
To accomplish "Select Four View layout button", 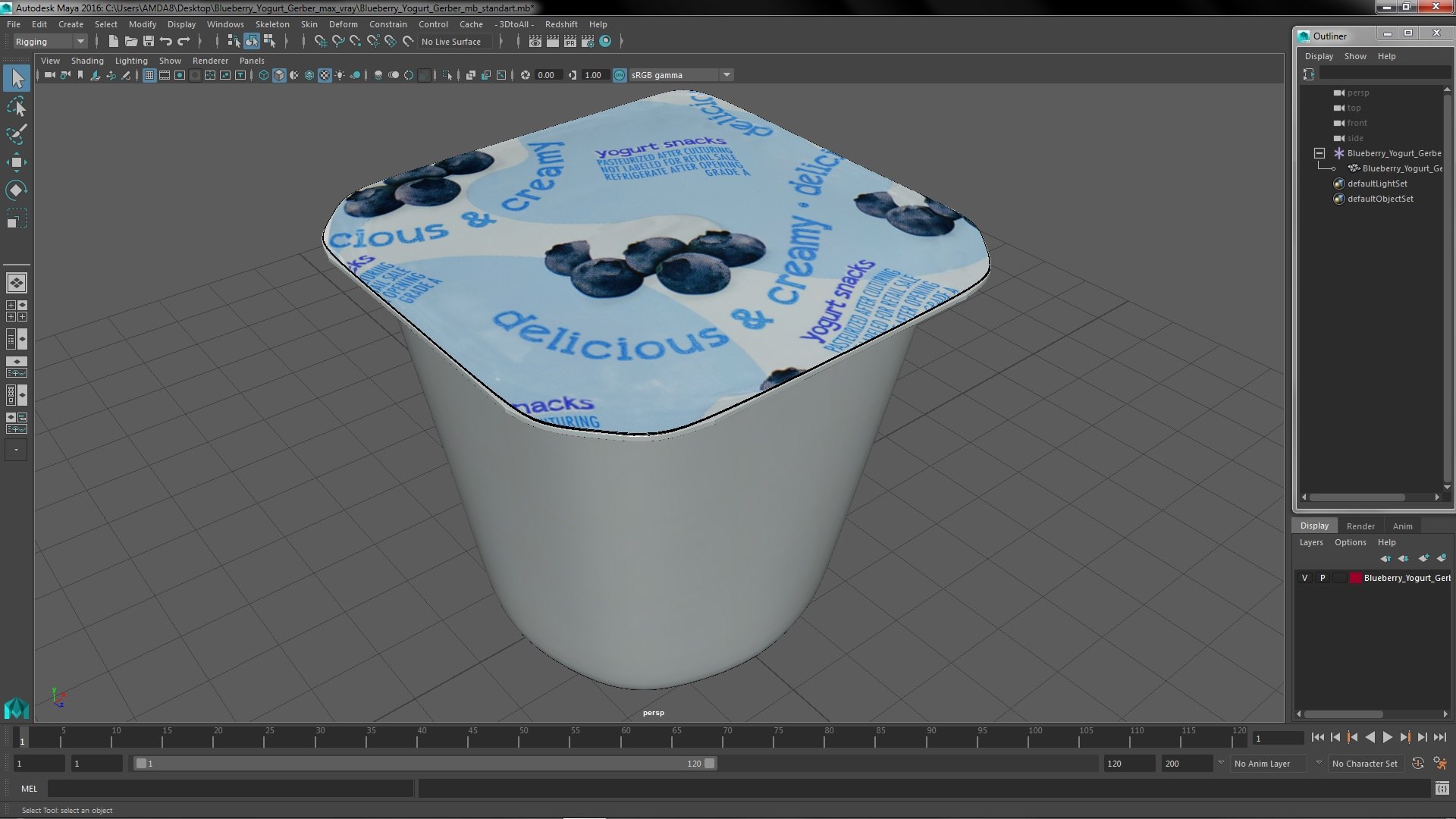I will tap(17, 311).
